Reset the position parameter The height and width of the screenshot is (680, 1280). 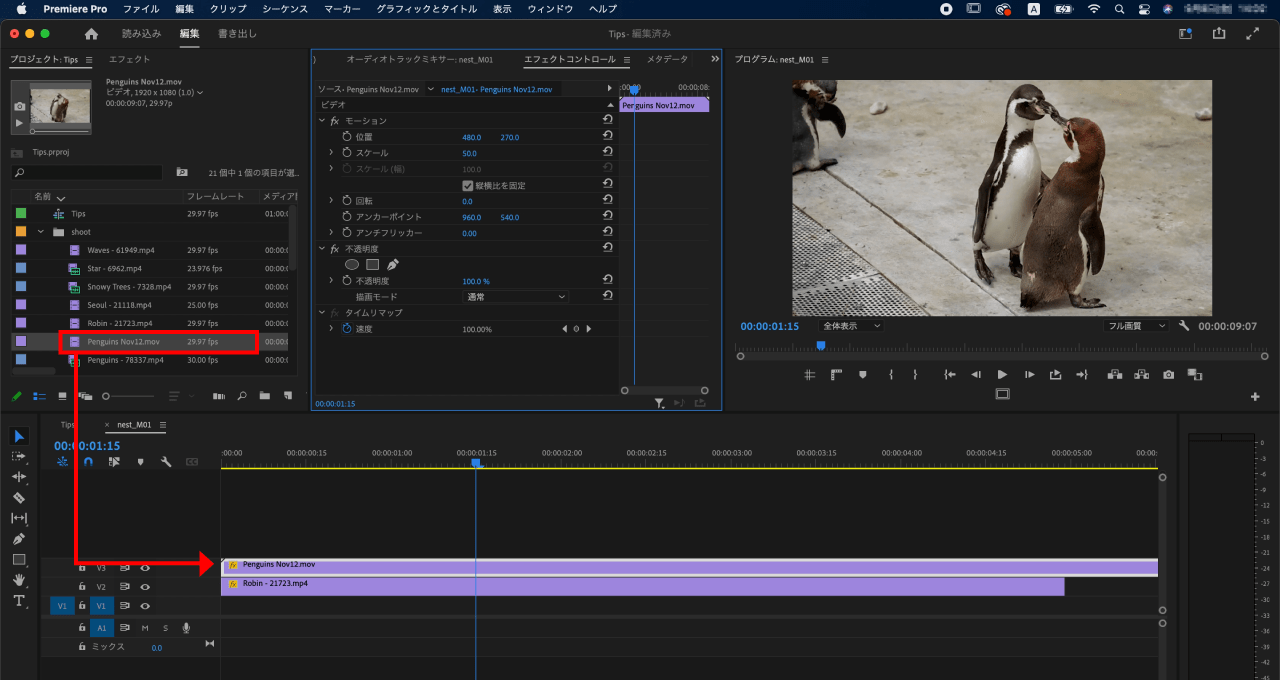click(x=607, y=136)
